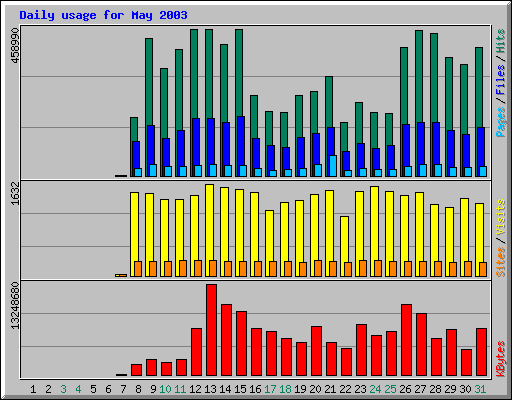The height and width of the screenshot is (400, 512).
Task: Select the orange sites bar for day 31
Action: point(483,269)
